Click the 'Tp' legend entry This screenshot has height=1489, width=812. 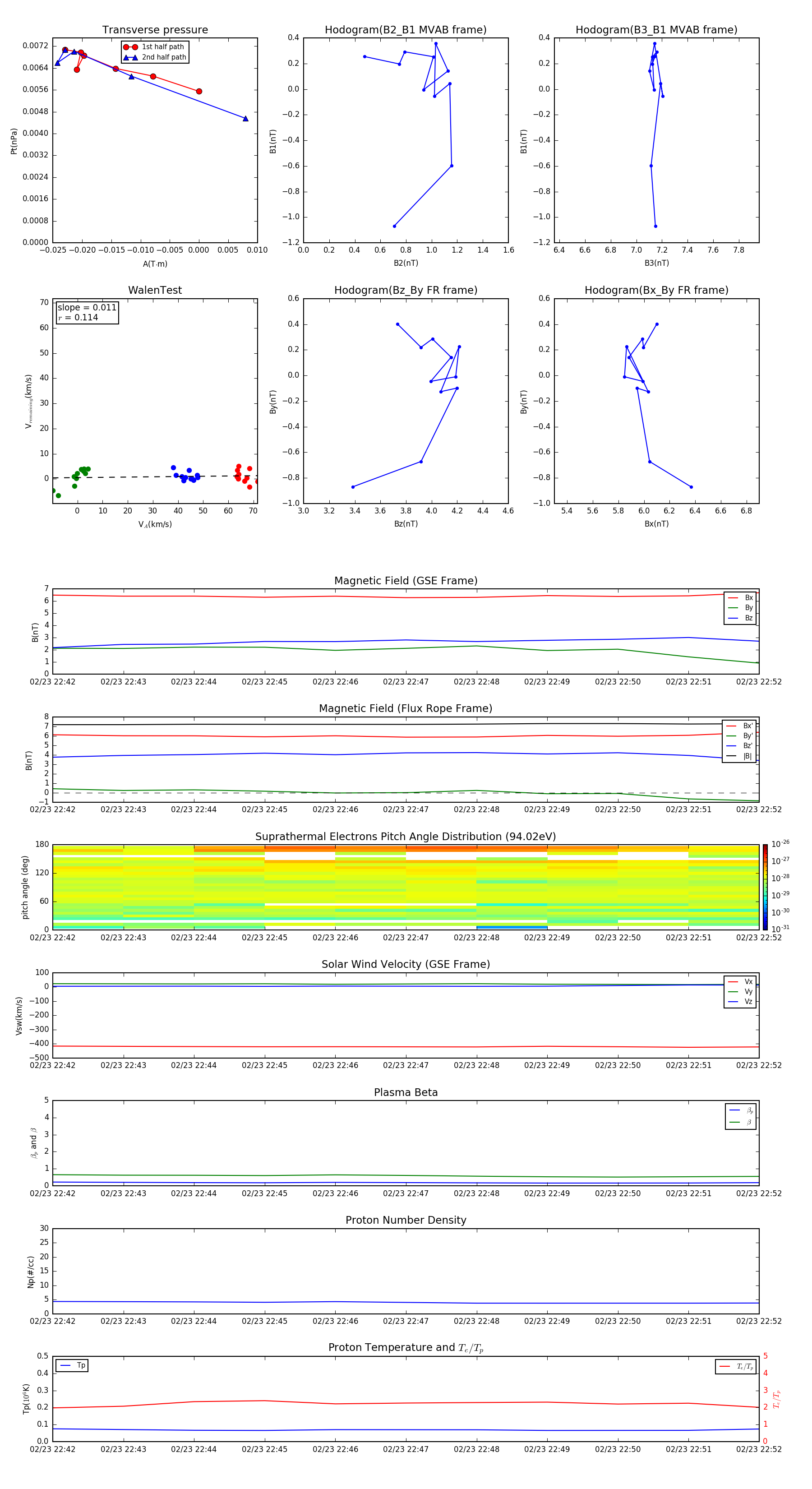(x=72, y=1365)
